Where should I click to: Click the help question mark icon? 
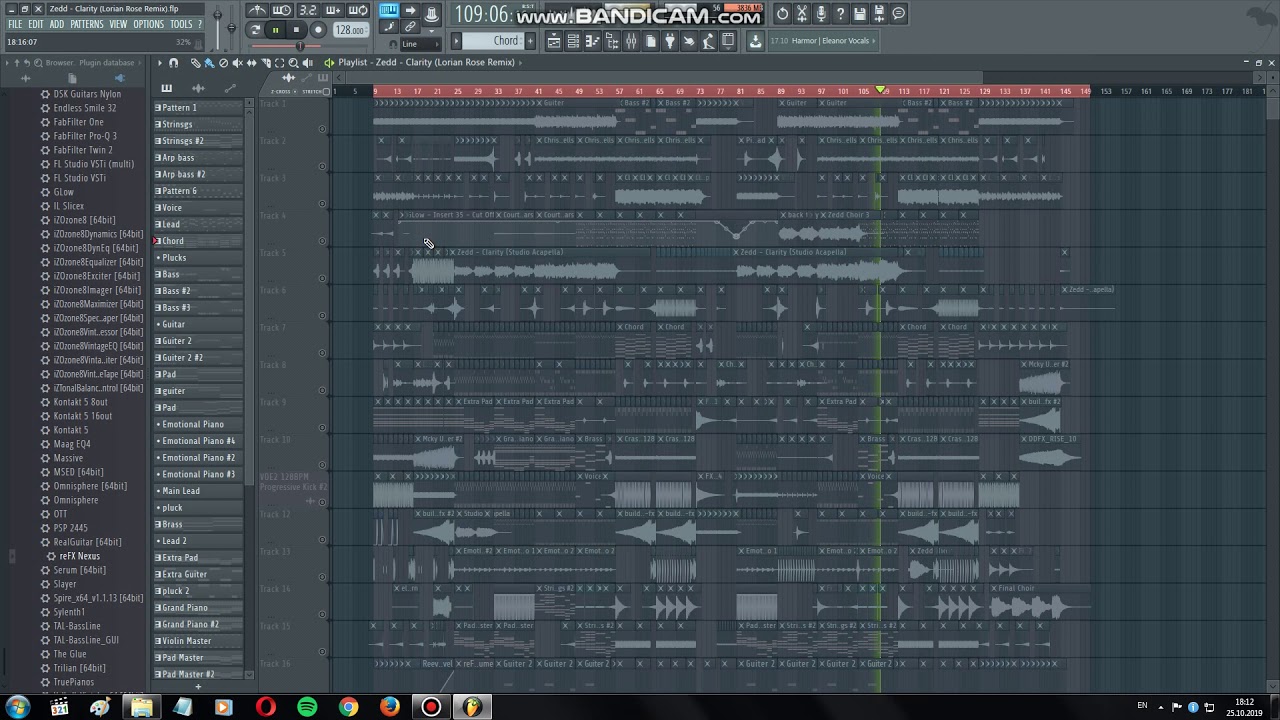point(840,13)
